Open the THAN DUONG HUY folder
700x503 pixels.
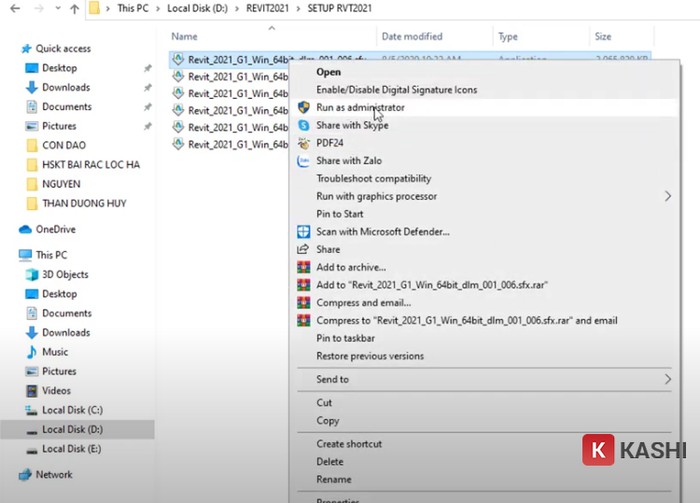pyautogui.click(x=84, y=204)
